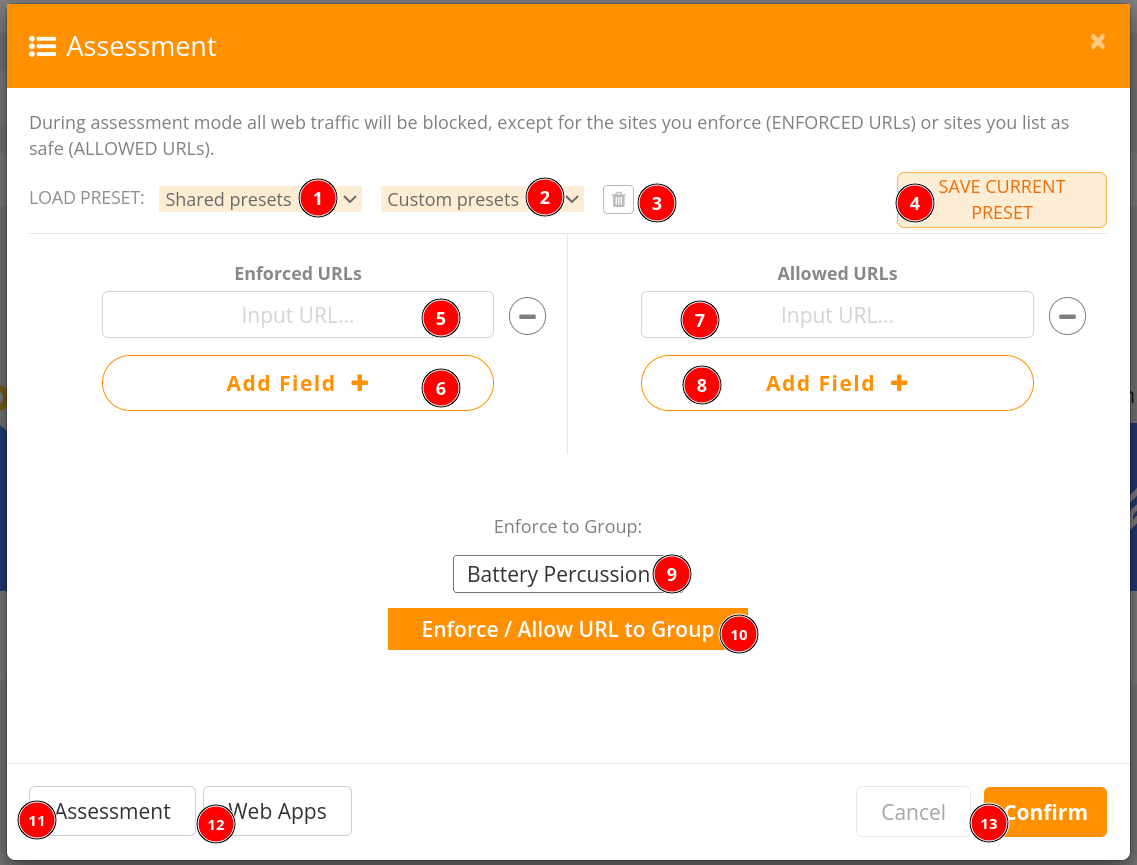Image resolution: width=1137 pixels, height=865 pixels.
Task: Switch to the Web Apps tab
Action: click(278, 811)
